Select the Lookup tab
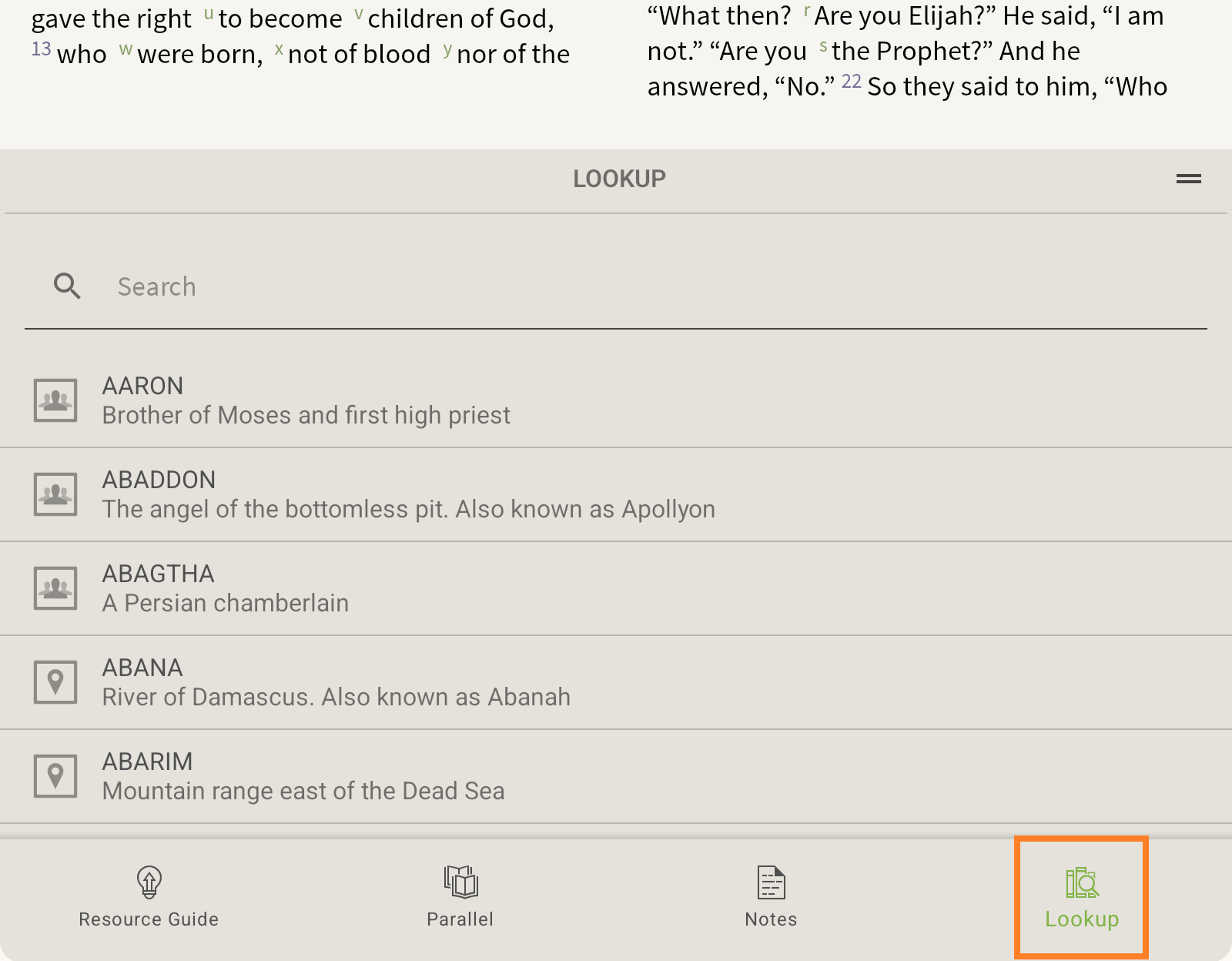The image size is (1232, 961). click(x=1082, y=897)
